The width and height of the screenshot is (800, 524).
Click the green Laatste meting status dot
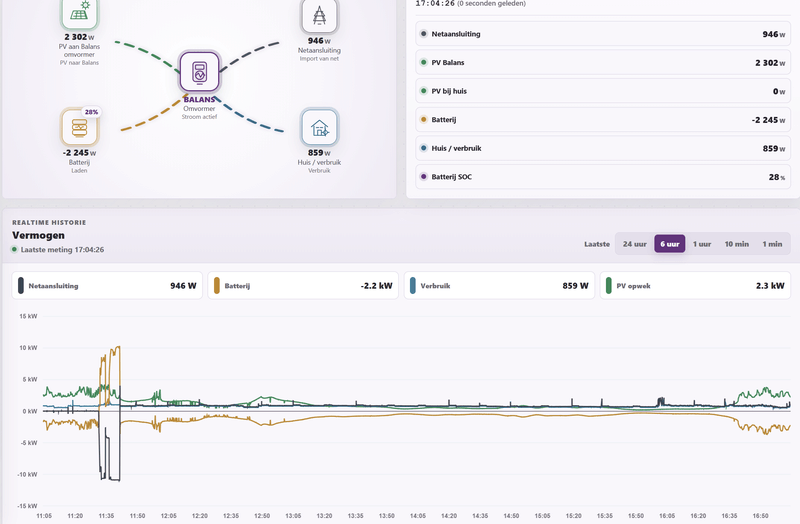coord(15,249)
